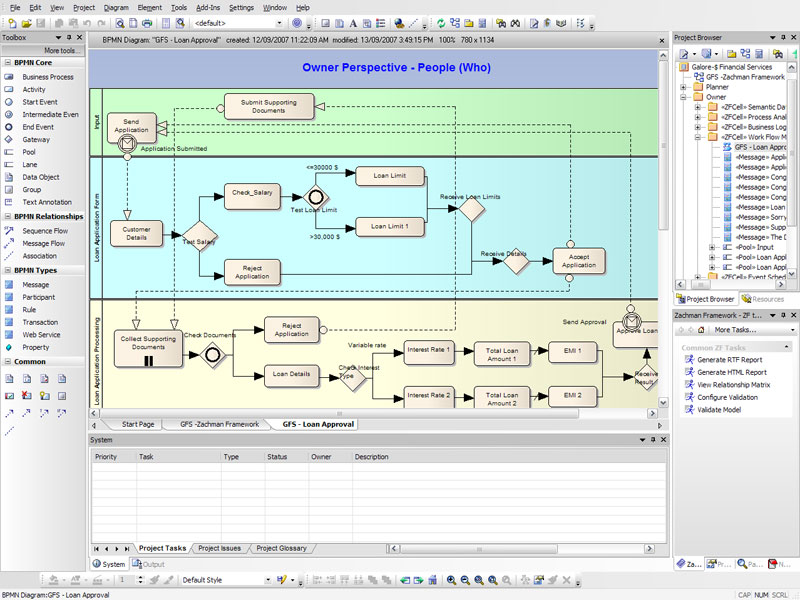Click the Message Flow relationship tool
The image size is (800, 600).
coord(43,243)
